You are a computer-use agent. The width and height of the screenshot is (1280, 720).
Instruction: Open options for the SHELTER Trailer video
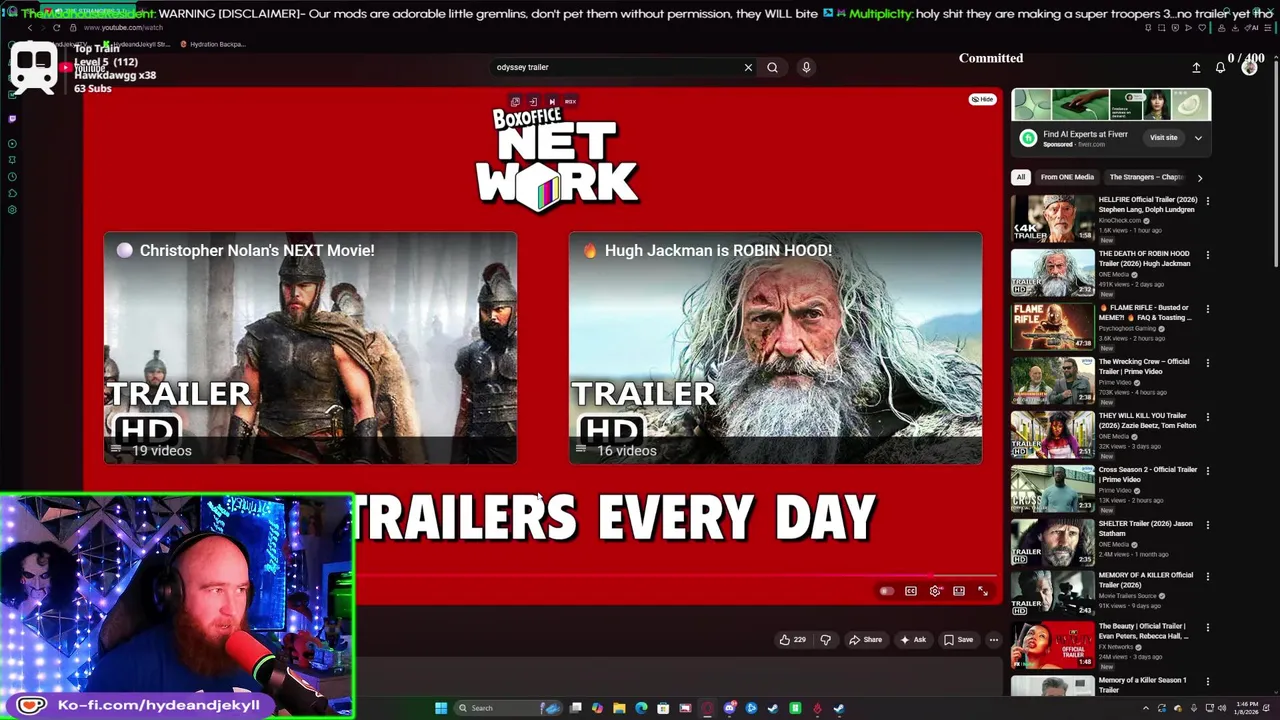pyautogui.click(x=1207, y=525)
